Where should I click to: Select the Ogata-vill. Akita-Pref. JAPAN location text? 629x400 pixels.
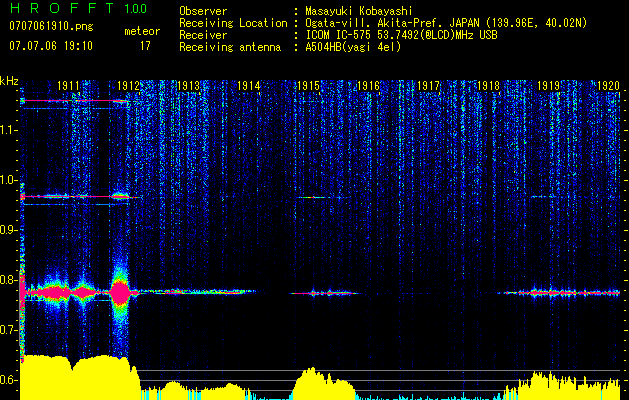(446, 23)
